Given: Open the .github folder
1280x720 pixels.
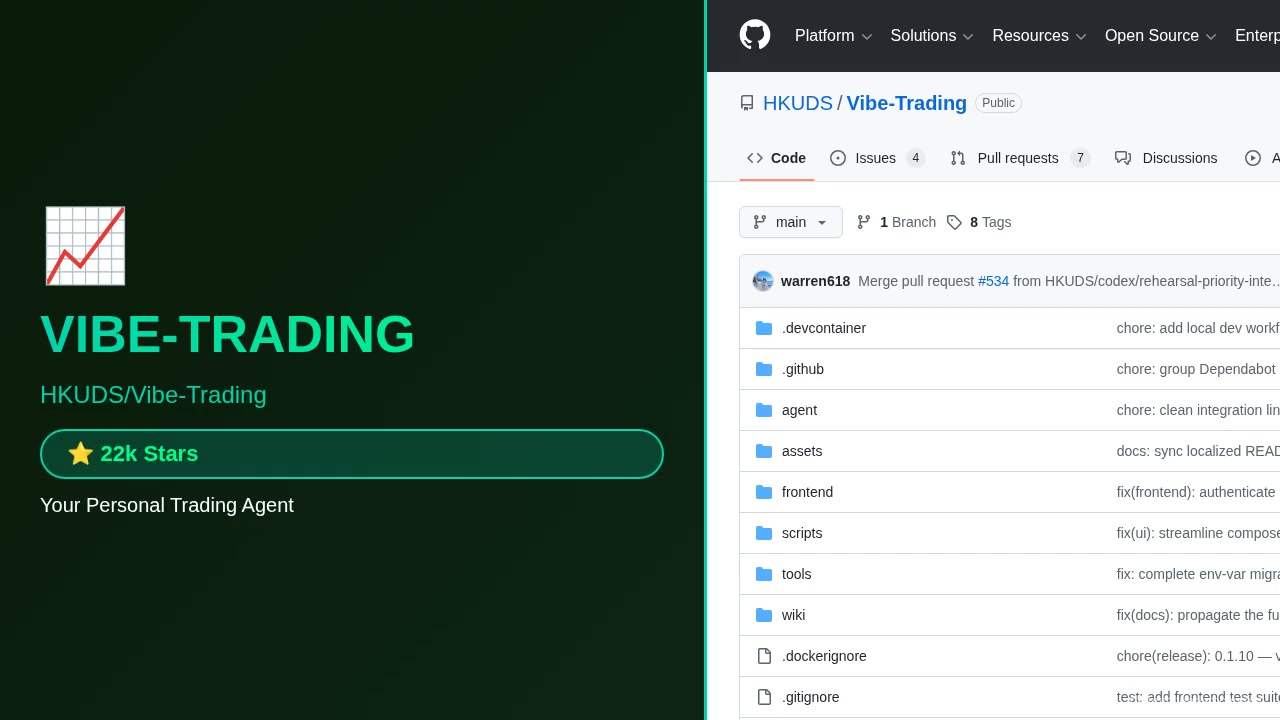Looking at the screenshot, I should coord(803,369).
